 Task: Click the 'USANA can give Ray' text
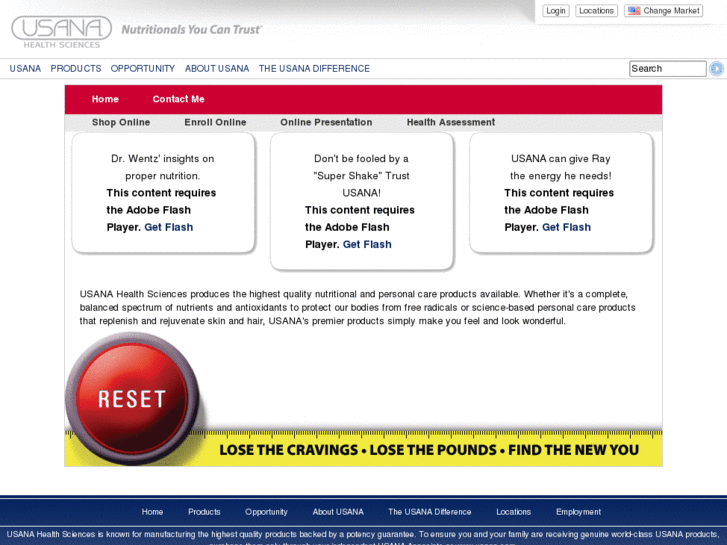pos(561,159)
